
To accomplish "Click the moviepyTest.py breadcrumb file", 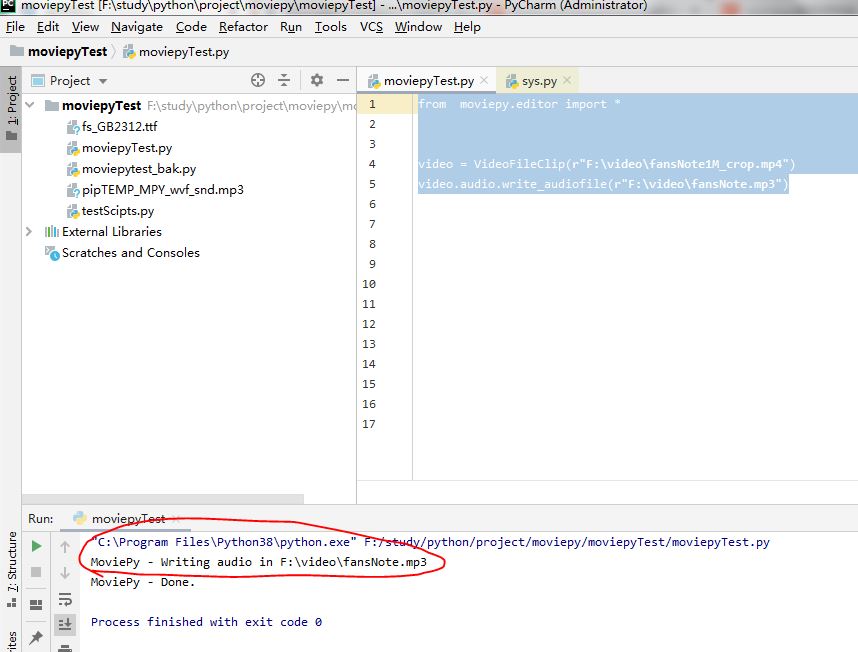I will point(176,52).
